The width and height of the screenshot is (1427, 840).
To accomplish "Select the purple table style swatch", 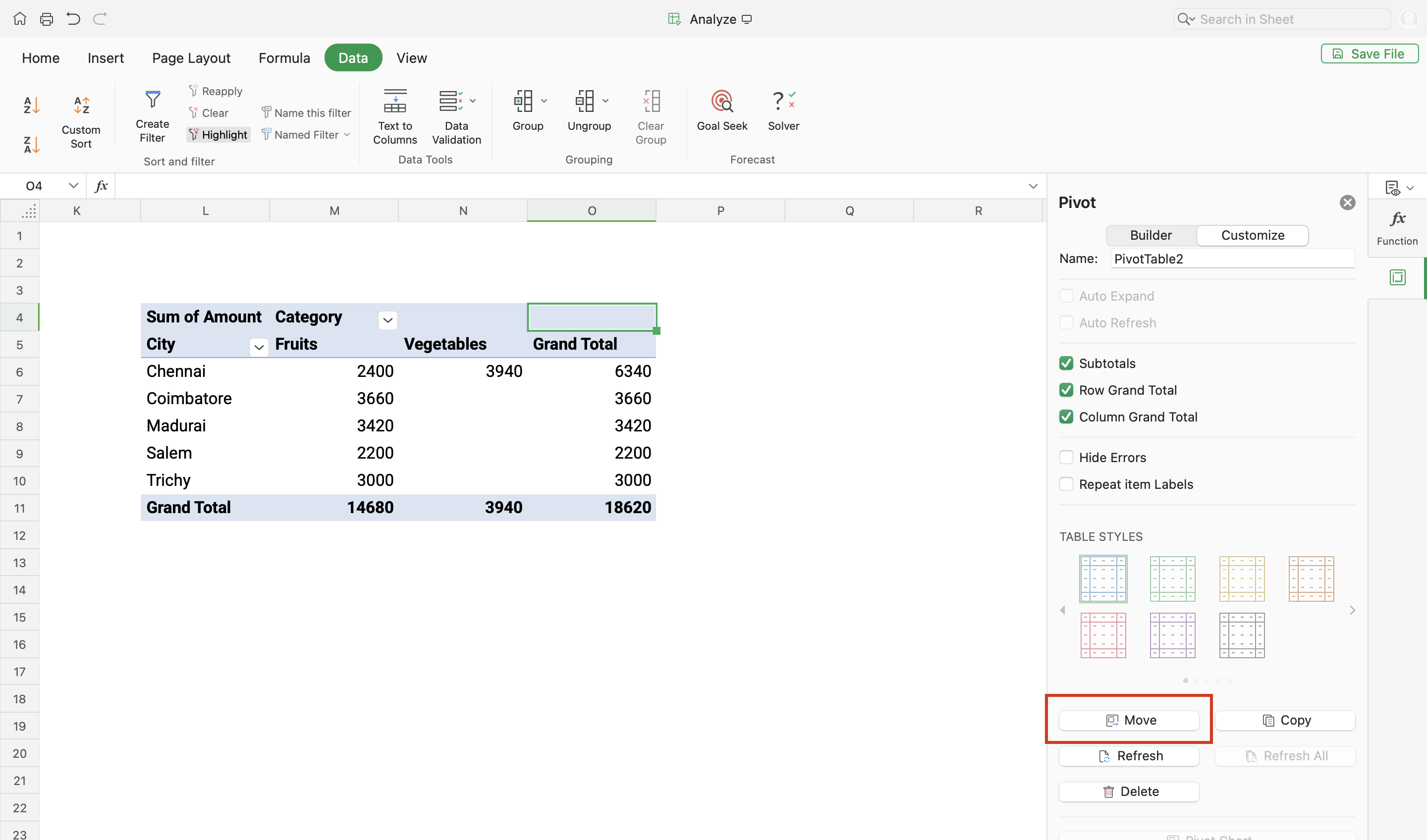I will tap(1172, 635).
